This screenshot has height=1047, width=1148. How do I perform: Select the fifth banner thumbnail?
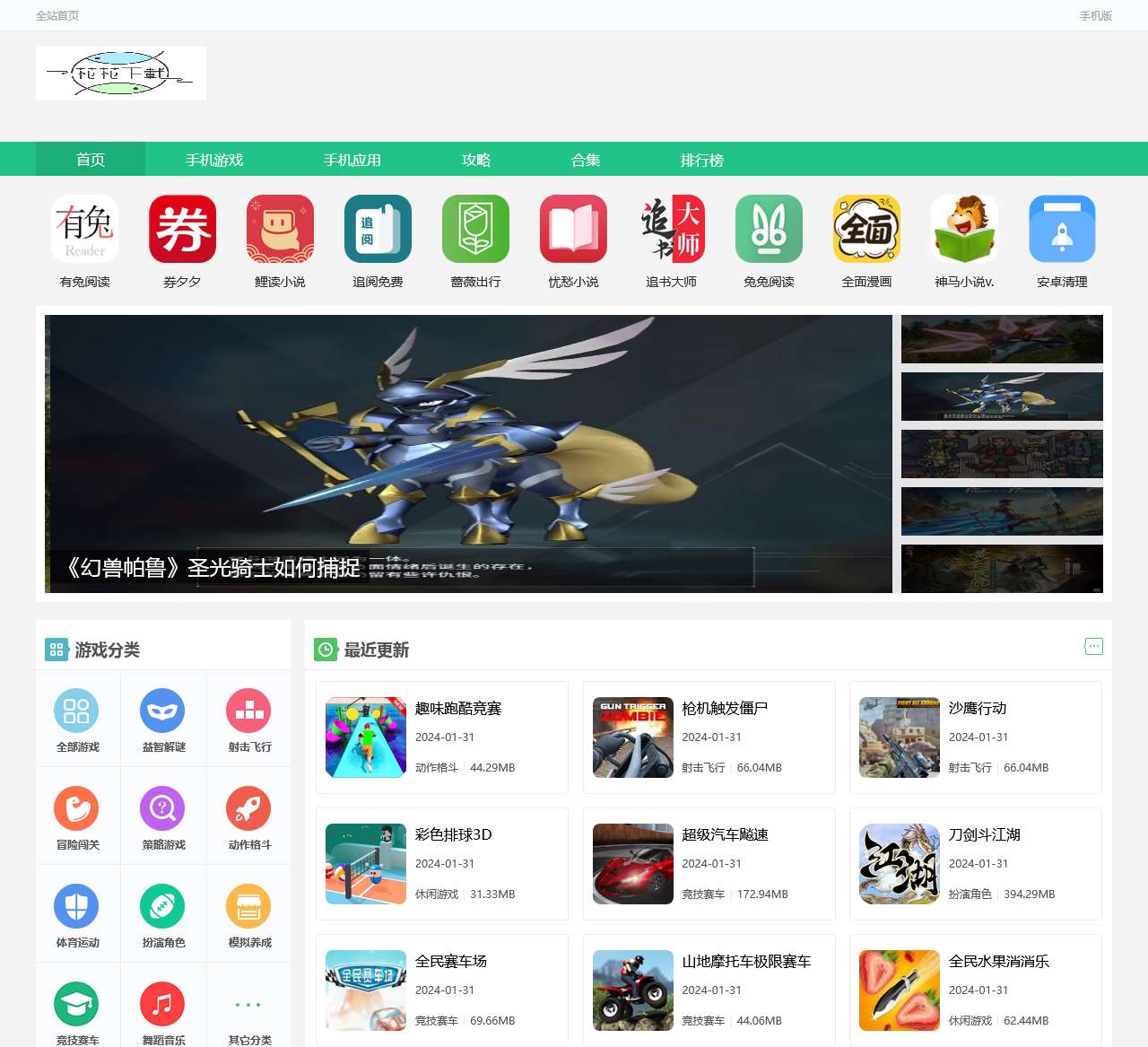coord(1002,569)
